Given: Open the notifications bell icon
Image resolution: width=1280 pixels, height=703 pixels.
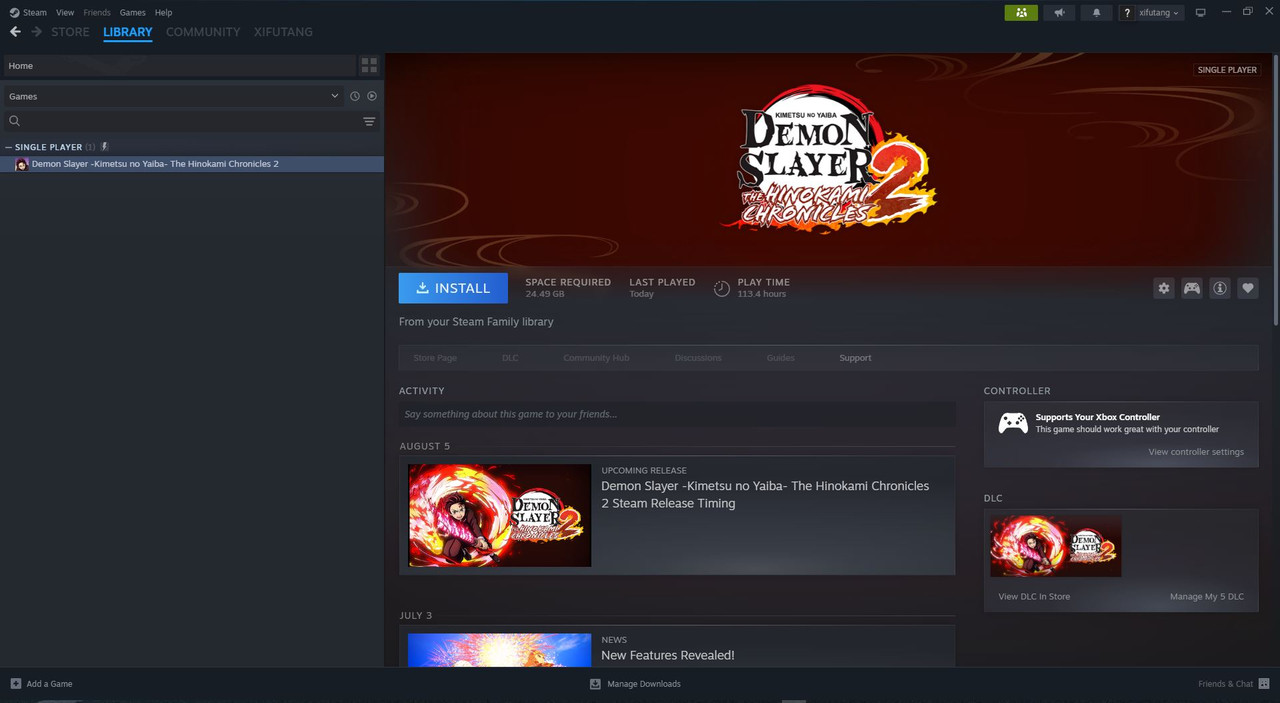Looking at the screenshot, I should 1097,12.
